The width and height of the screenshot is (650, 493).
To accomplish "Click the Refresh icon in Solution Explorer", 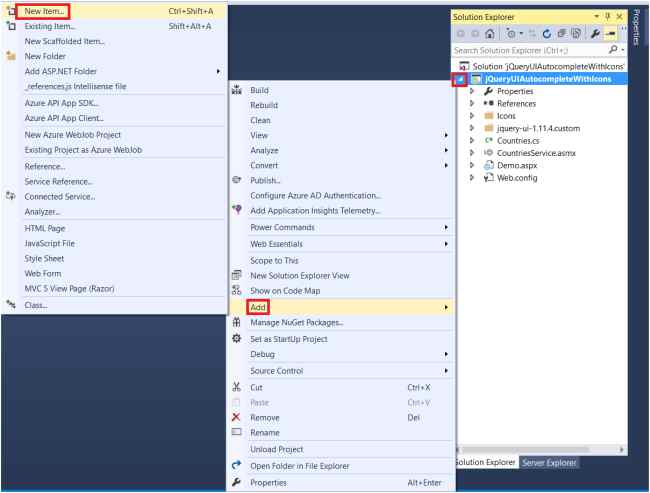I will coord(547,34).
